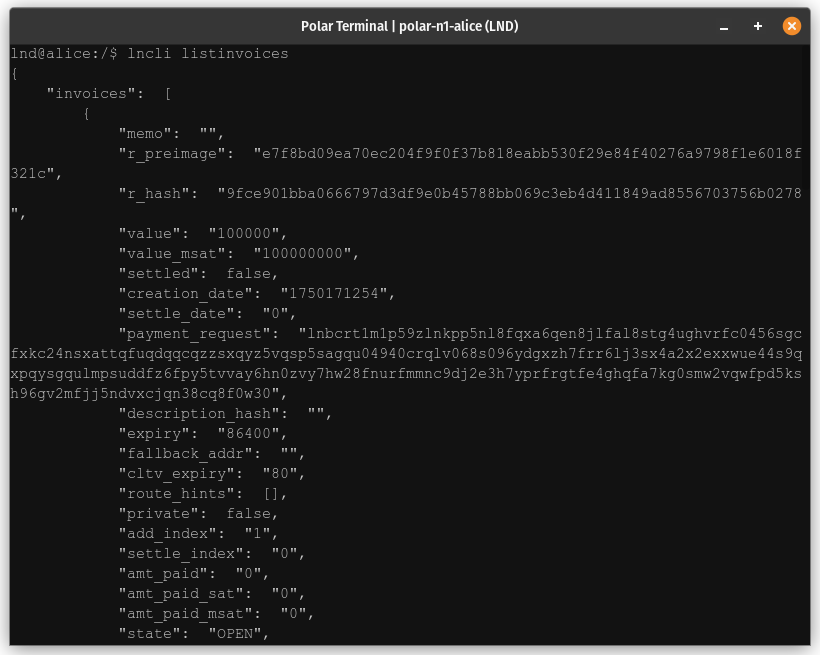Click the add_index line

click(199, 533)
